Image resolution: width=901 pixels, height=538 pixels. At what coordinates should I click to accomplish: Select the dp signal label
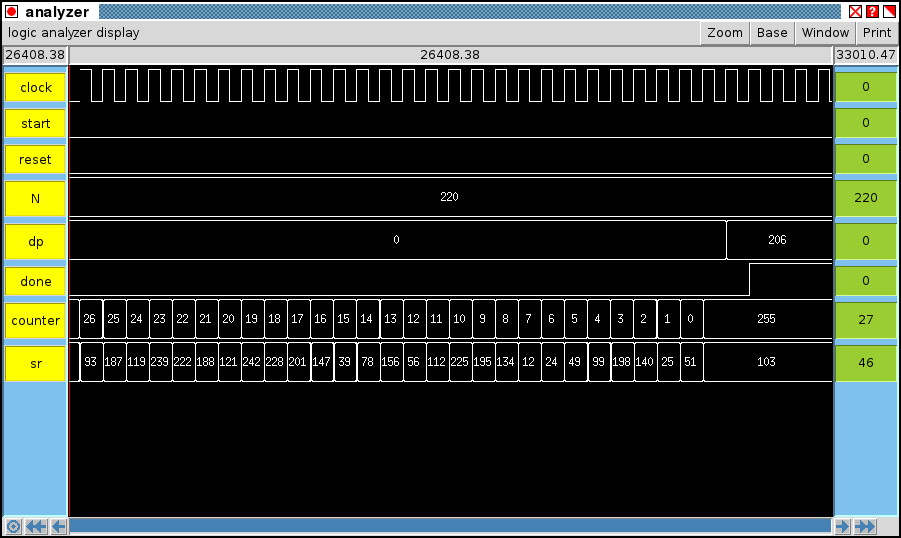pyautogui.click(x=36, y=242)
